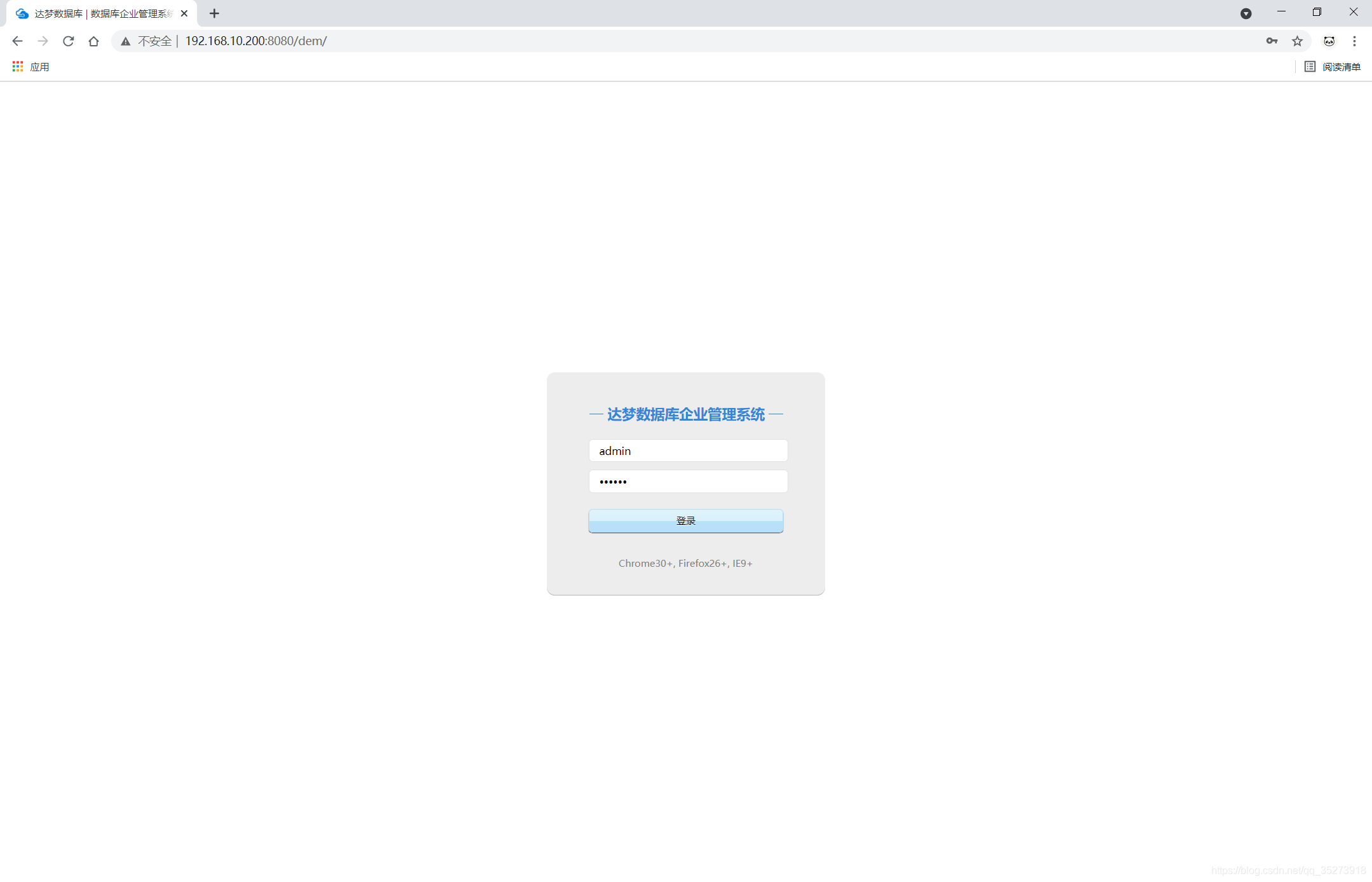
Task: Bookmark this page with star icon
Action: pos(1297,41)
